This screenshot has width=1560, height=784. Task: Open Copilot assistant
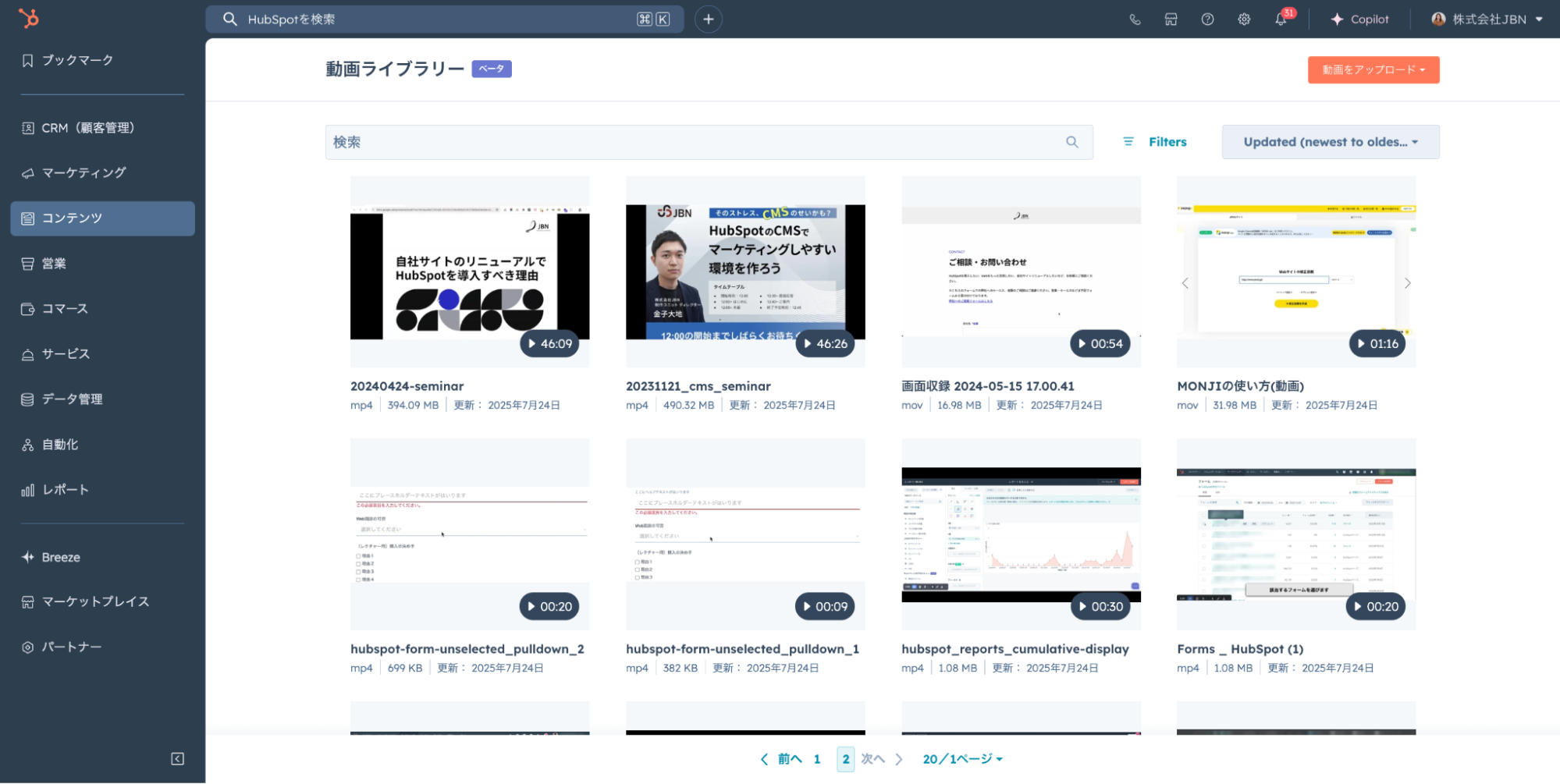[x=1359, y=20]
